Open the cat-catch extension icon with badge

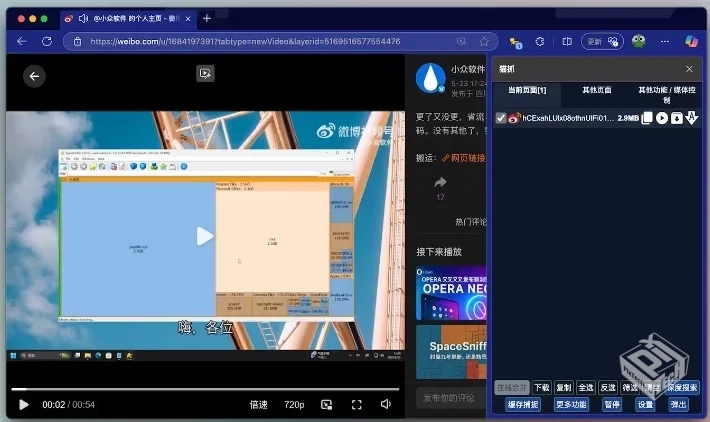coord(516,43)
